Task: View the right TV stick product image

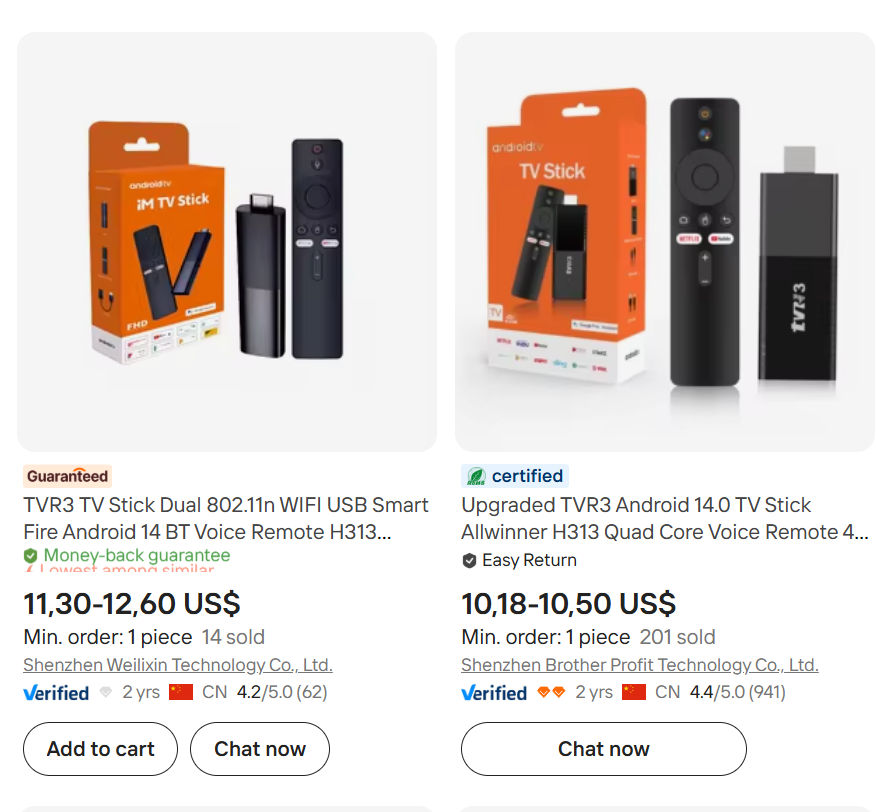Action: tap(665, 240)
